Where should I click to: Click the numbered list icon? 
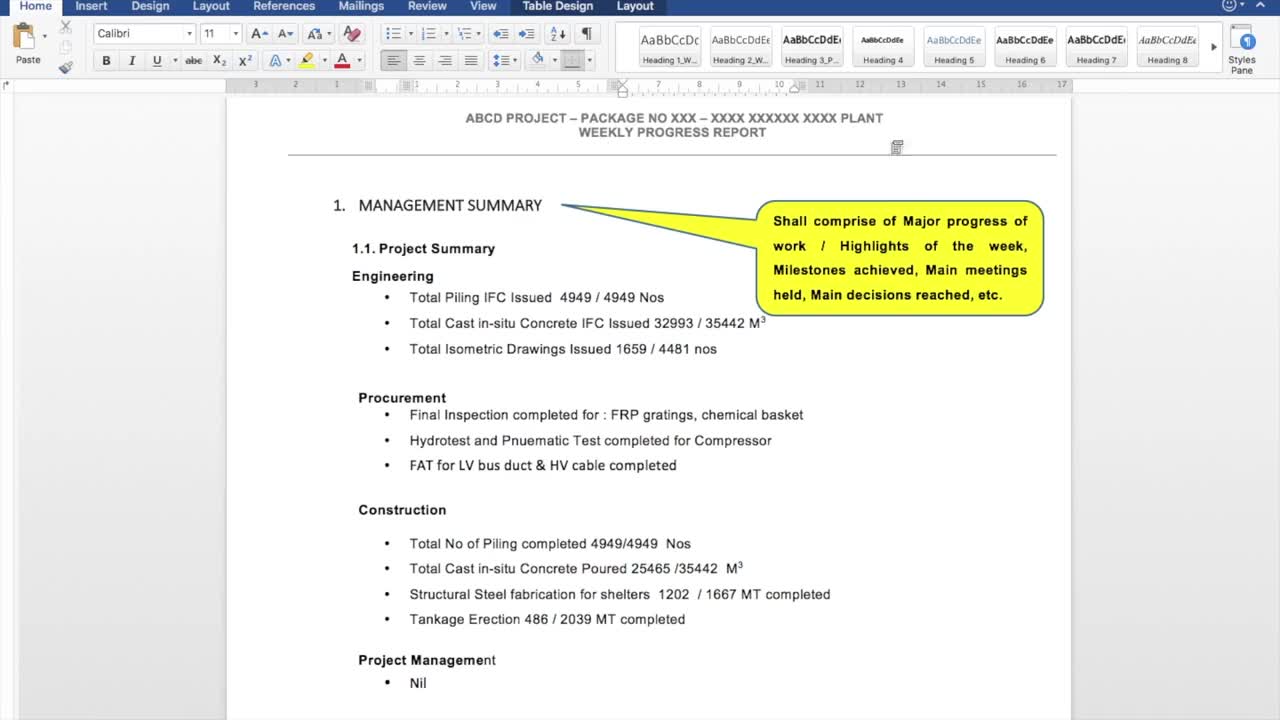[429, 34]
